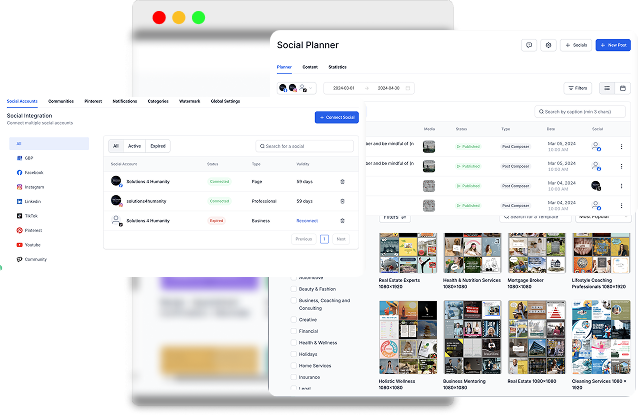Click the Search for a social field
The image size is (638, 415).
click(304, 146)
